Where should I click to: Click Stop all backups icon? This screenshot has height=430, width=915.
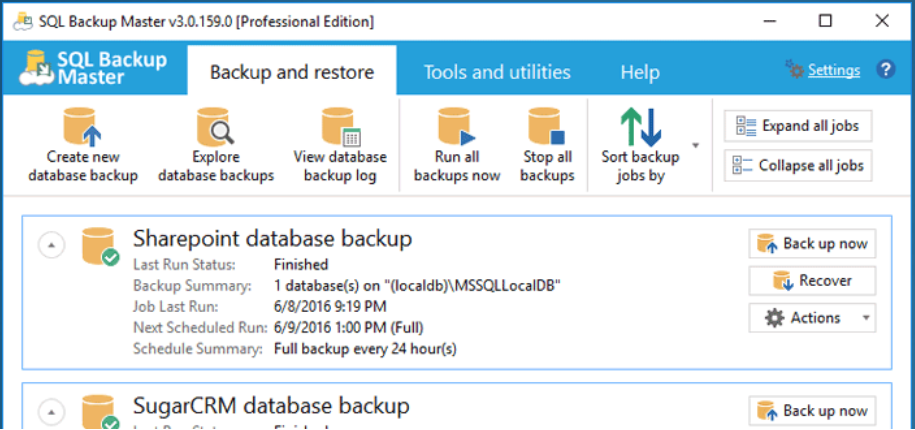click(547, 127)
